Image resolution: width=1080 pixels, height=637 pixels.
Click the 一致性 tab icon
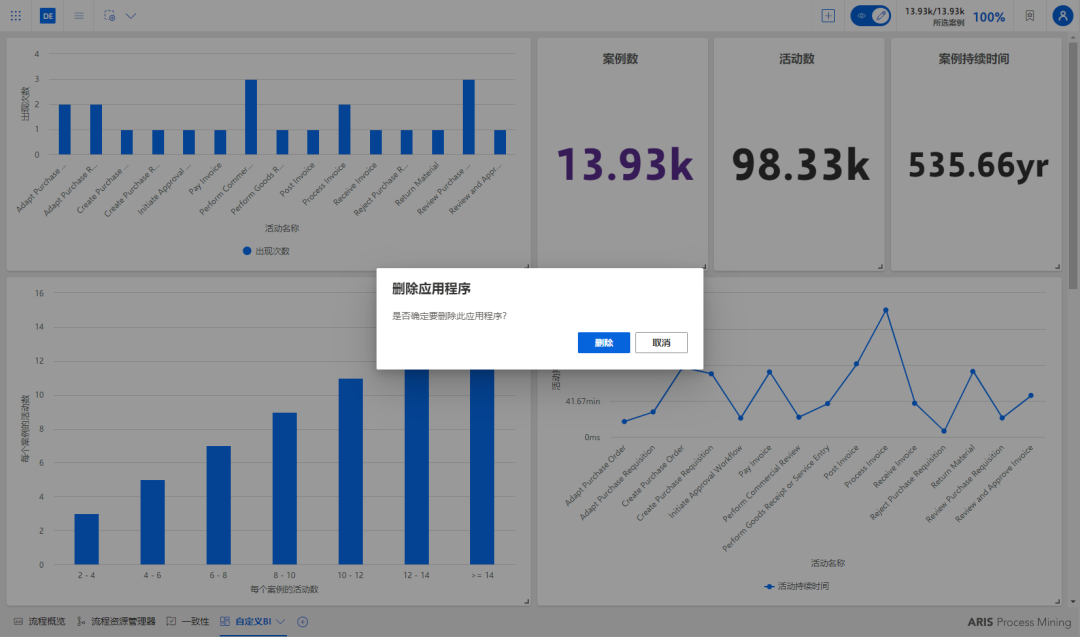point(171,621)
